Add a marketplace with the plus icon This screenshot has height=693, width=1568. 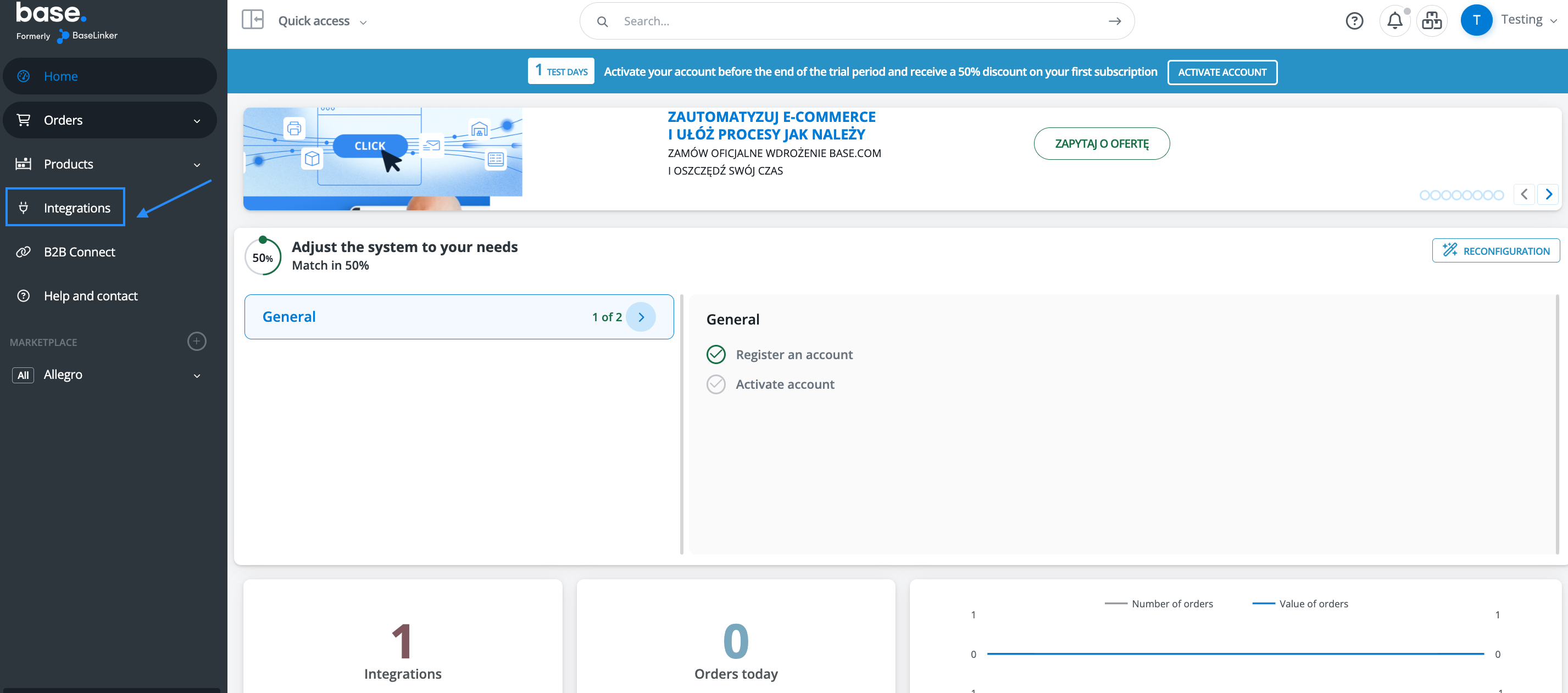click(x=196, y=342)
